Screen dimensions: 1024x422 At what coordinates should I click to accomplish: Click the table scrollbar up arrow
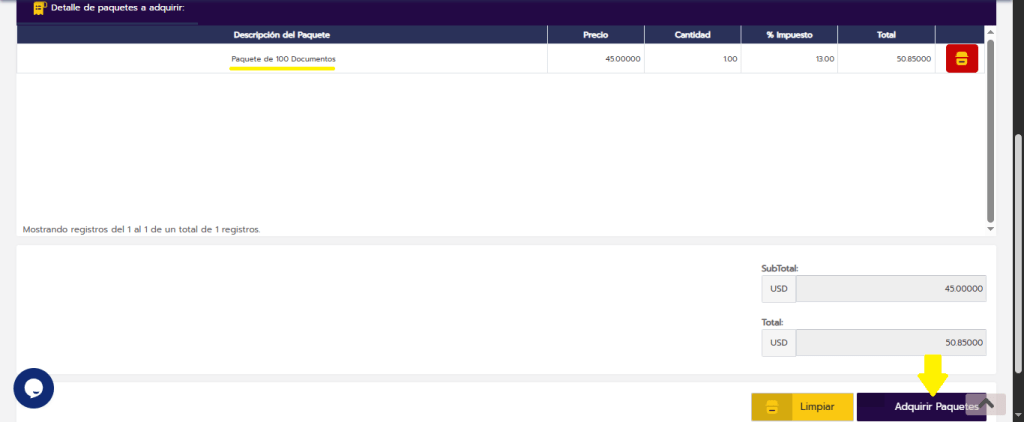990,32
